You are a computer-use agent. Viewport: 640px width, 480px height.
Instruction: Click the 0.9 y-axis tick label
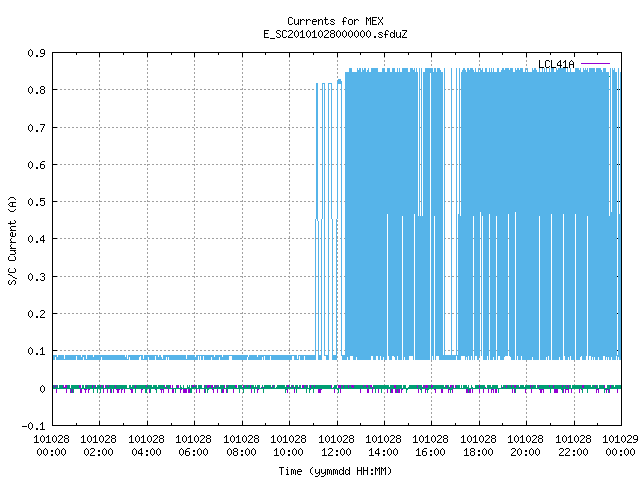click(36, 53)
